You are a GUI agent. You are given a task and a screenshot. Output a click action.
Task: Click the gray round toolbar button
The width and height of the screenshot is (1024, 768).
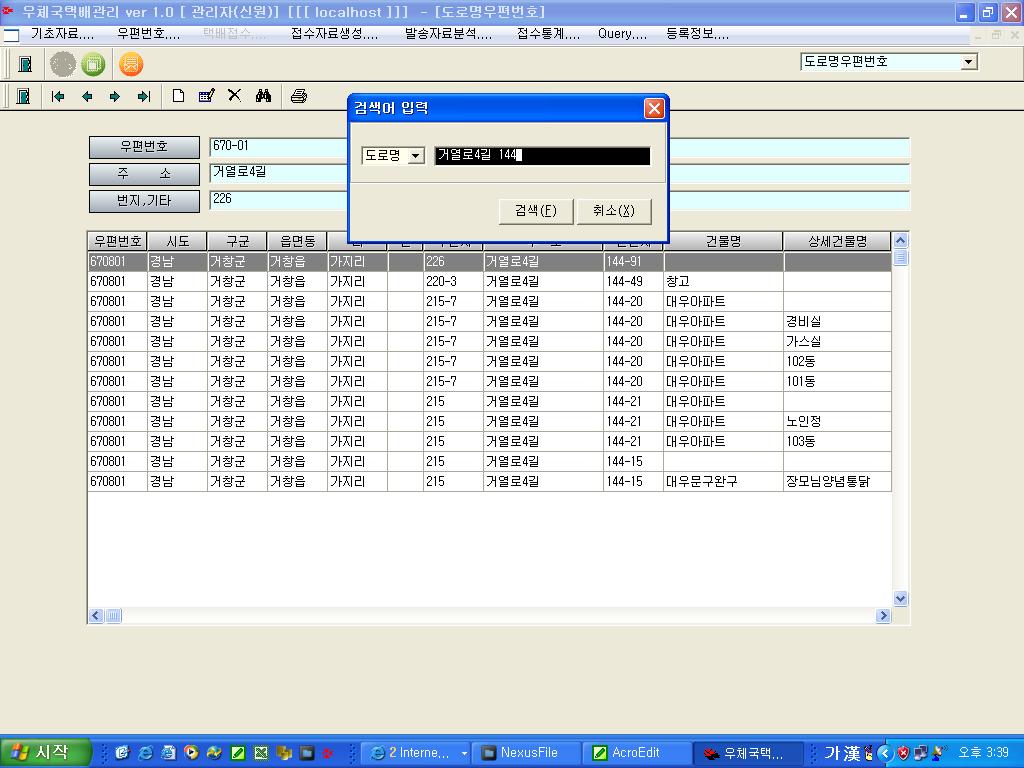(x=63, y=64)
